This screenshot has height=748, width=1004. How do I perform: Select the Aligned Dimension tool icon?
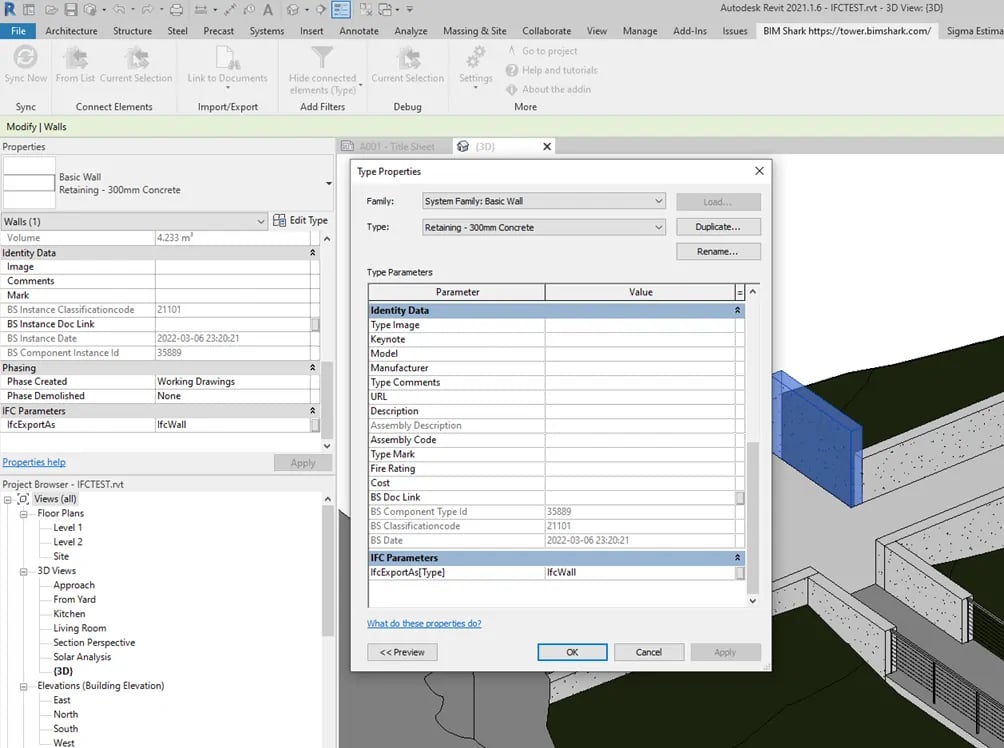[x=231, y=10]
